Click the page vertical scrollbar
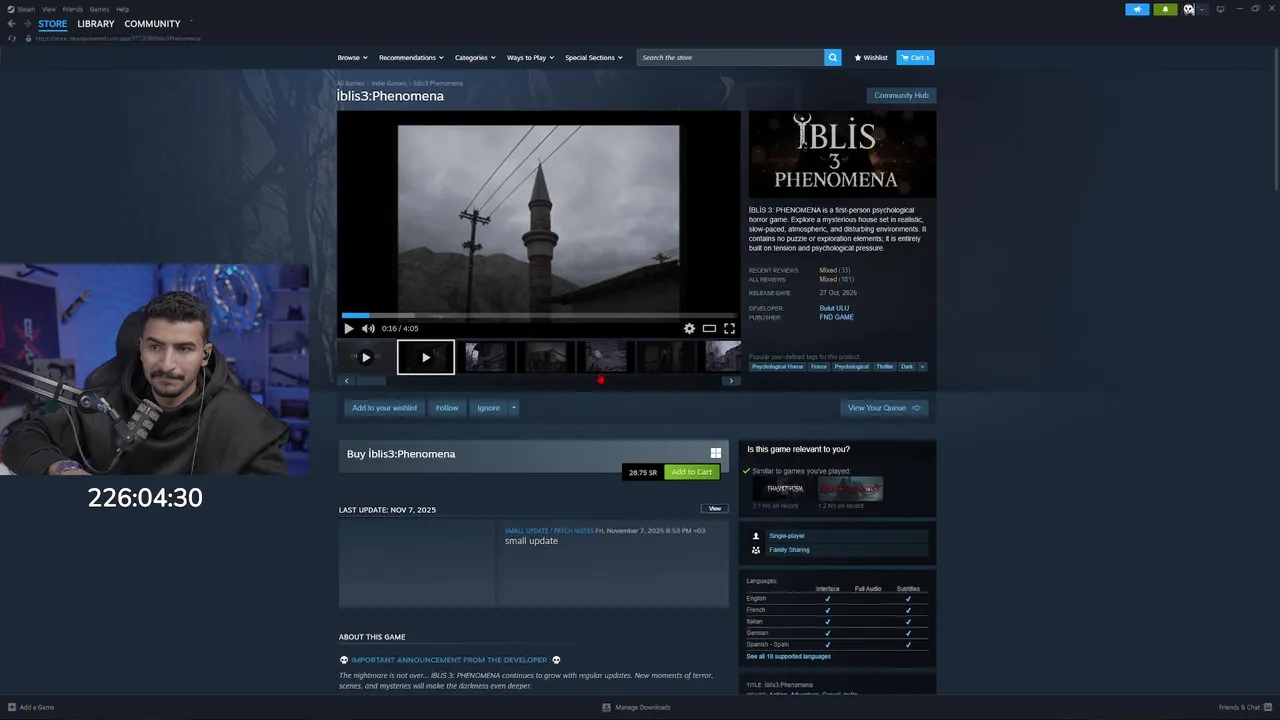Image resolution: width=1280 pixels, height=720 pixels. click(1275, 120)
